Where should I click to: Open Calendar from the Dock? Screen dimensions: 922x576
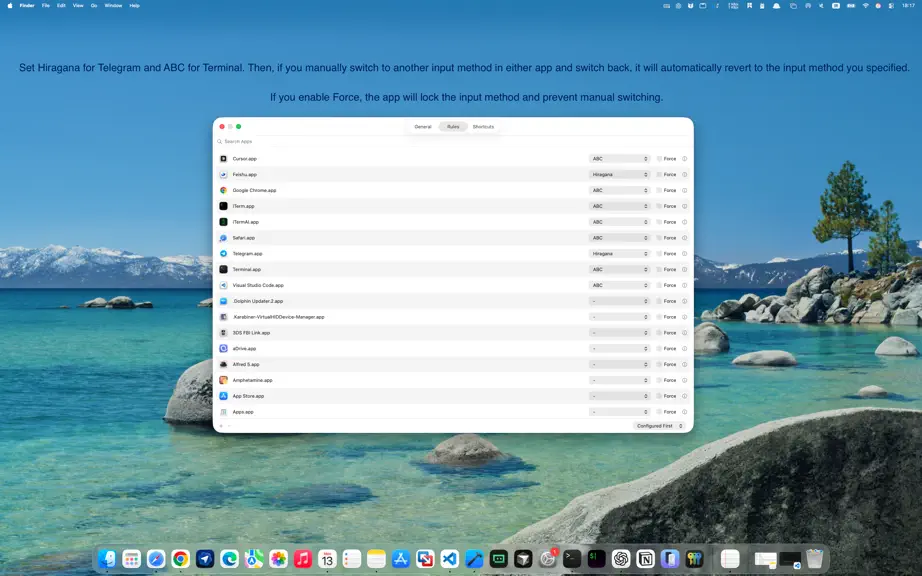point(328,558)
